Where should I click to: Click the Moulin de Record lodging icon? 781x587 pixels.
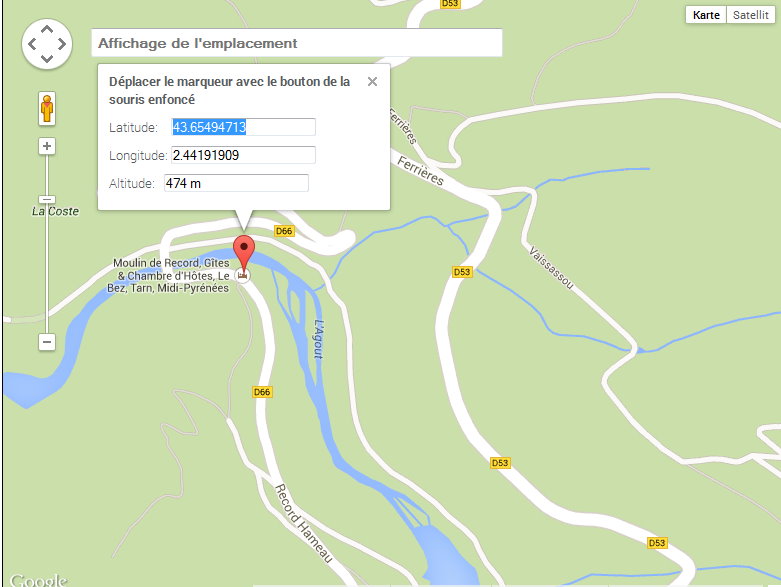click(x=243, y=275)
